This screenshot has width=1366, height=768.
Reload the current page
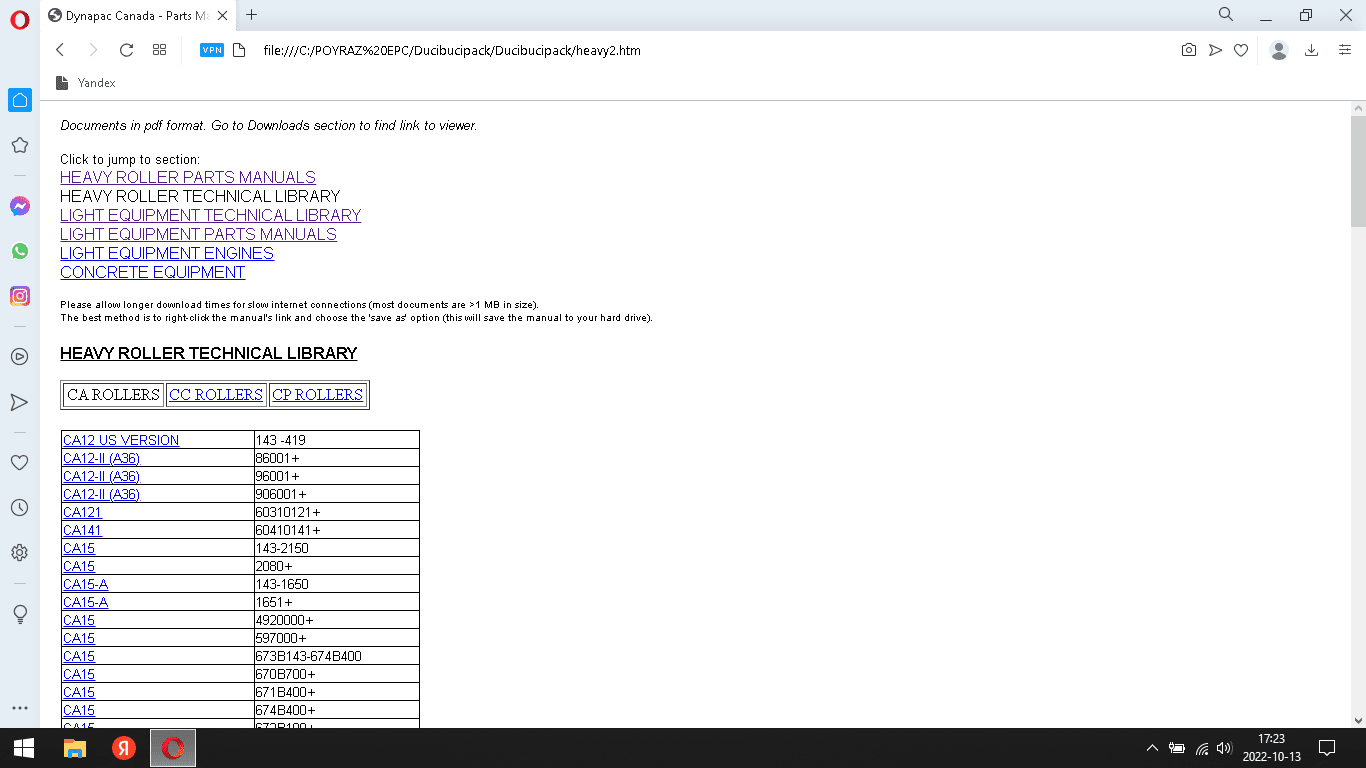pyautogui.click(x=126, y=50)
